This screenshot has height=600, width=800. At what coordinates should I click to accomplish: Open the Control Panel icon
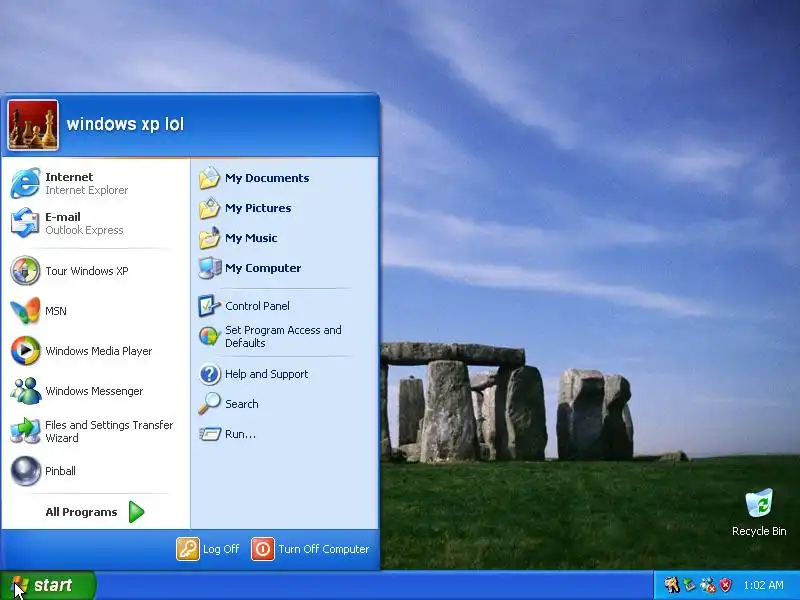point(209,306)
